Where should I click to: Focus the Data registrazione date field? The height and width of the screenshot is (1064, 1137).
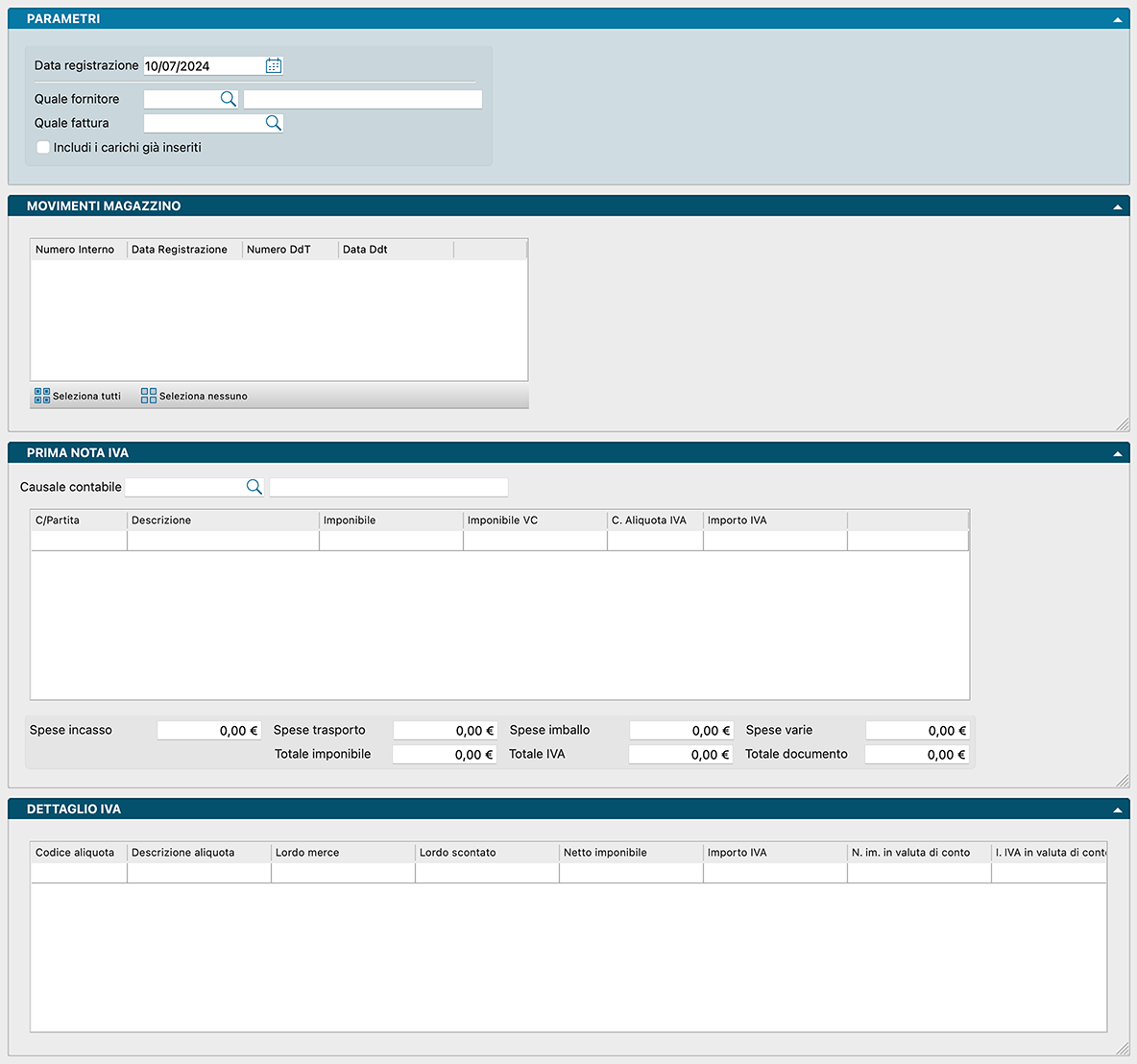coord(202,66)
